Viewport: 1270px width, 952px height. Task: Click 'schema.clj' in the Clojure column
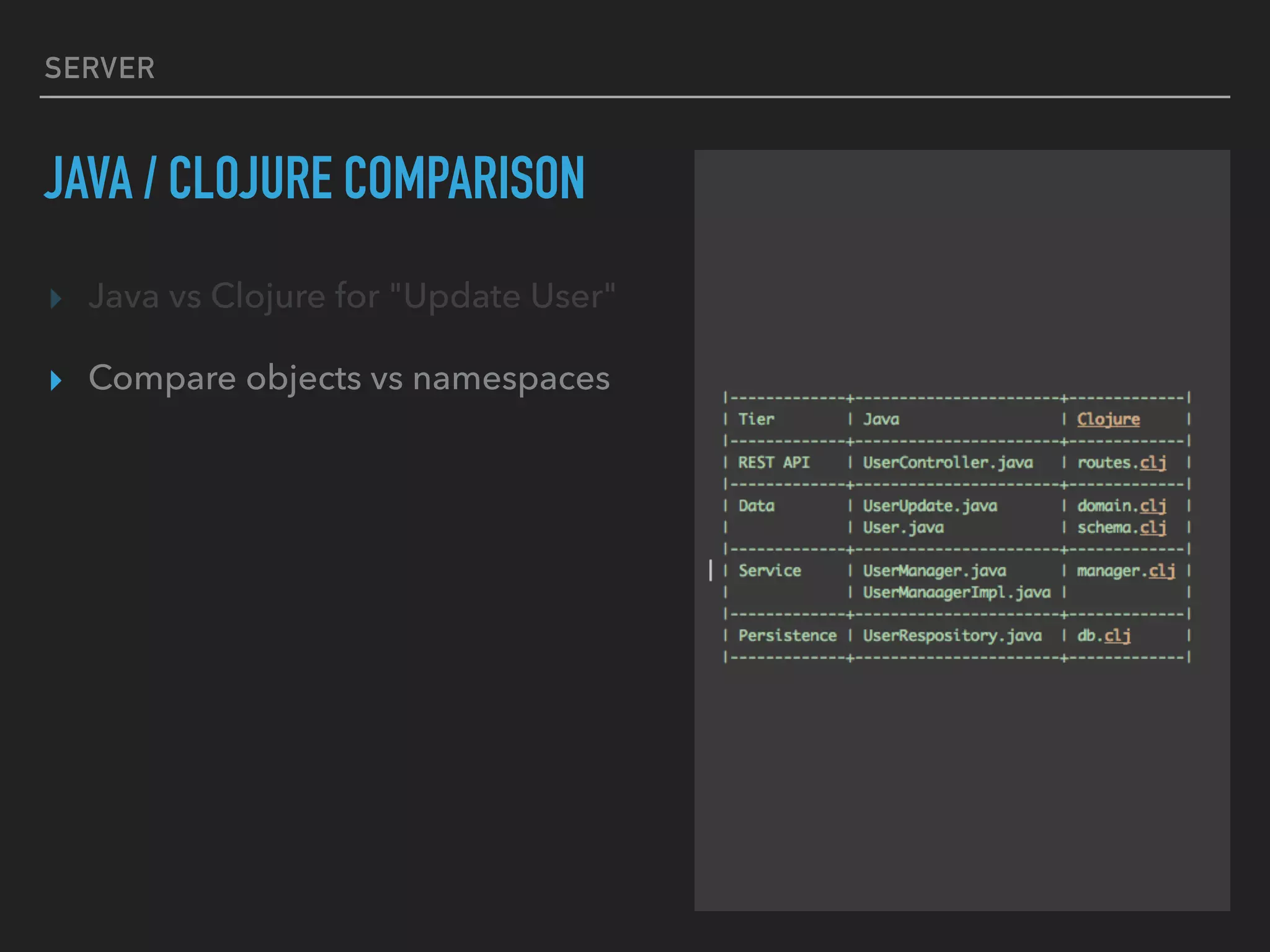pos(1122,528)
